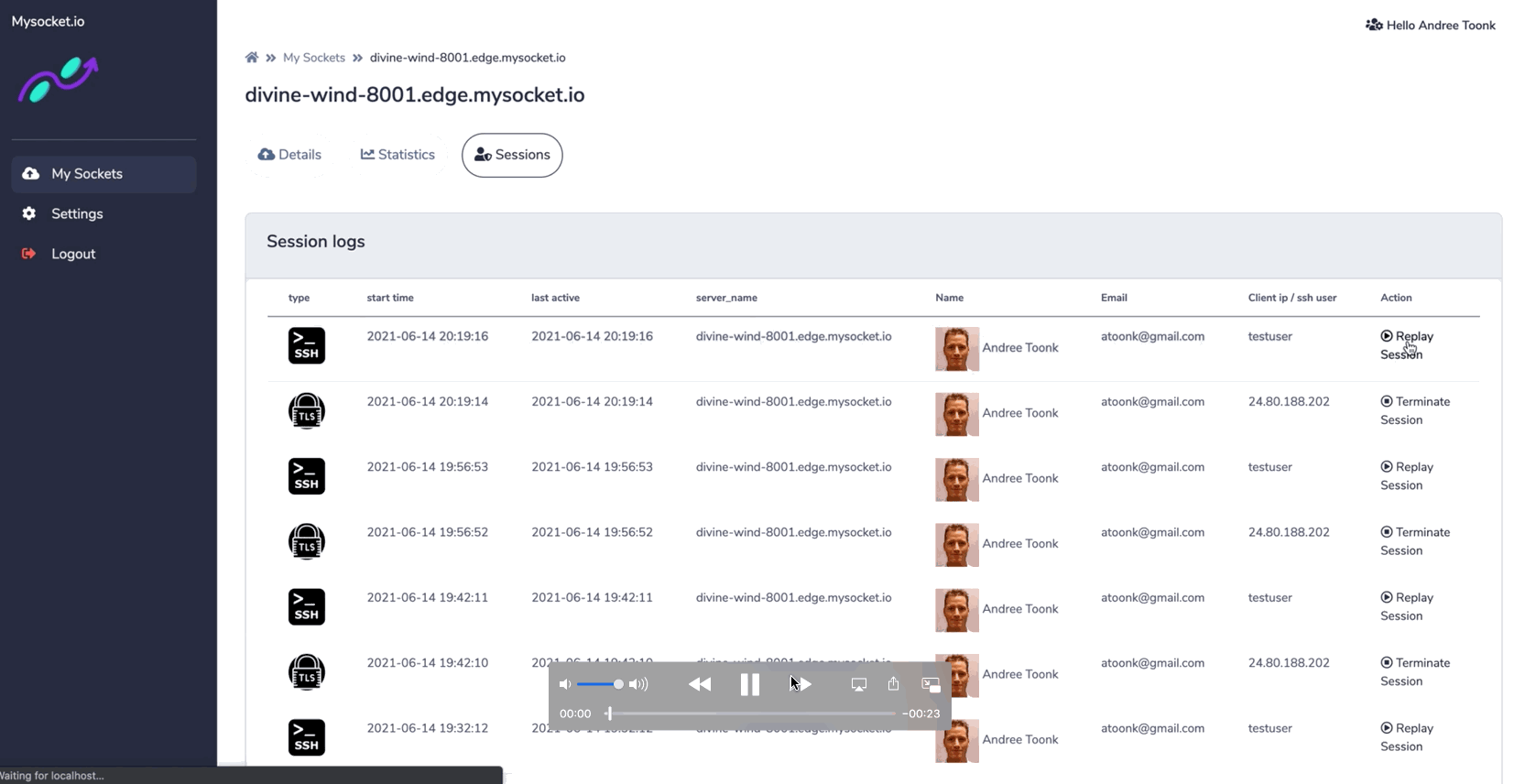
Task: Click the TLS icon for the 20:19:14 session
Action: 307,411
